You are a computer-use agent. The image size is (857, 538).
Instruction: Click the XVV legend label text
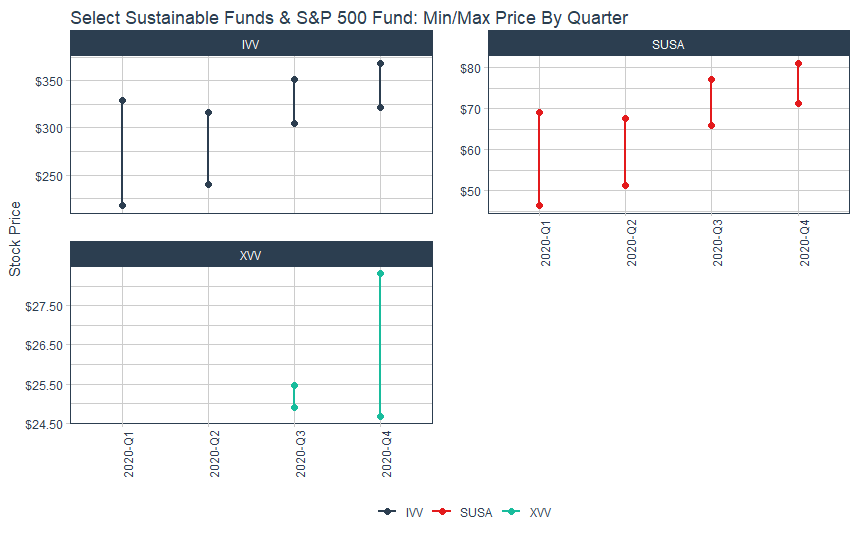click(x=540, y=512)
